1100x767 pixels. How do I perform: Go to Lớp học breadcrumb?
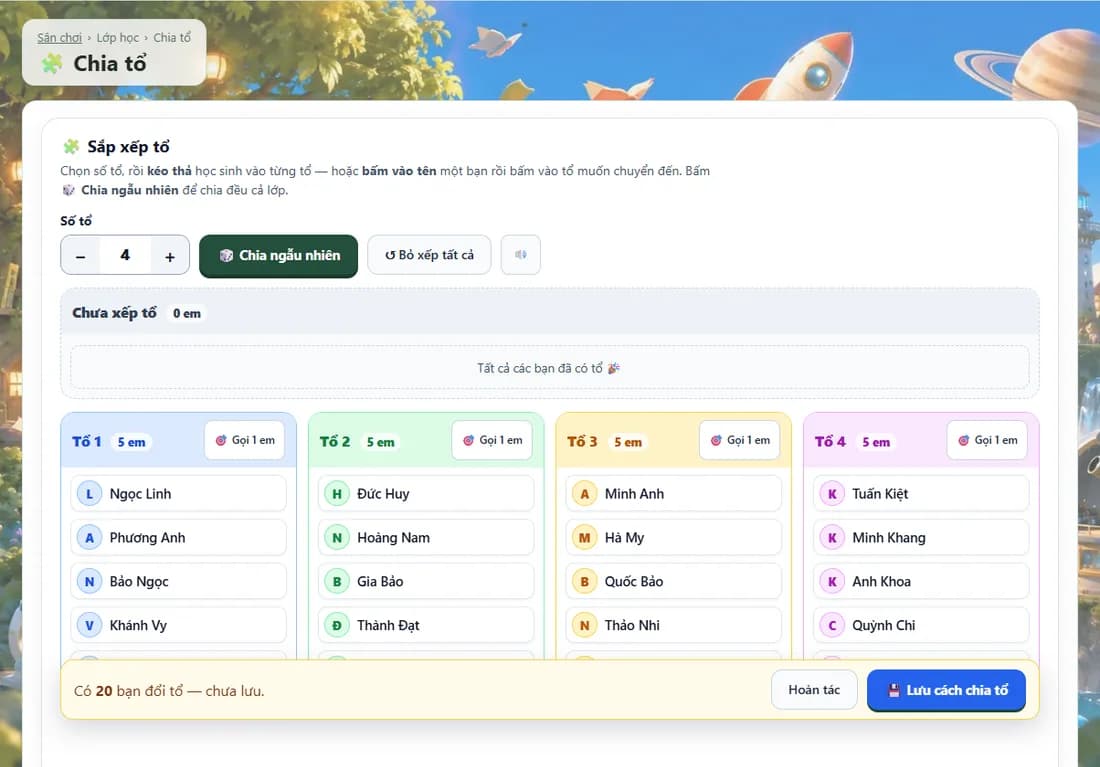pyautogui.click(x=118, y=38)
